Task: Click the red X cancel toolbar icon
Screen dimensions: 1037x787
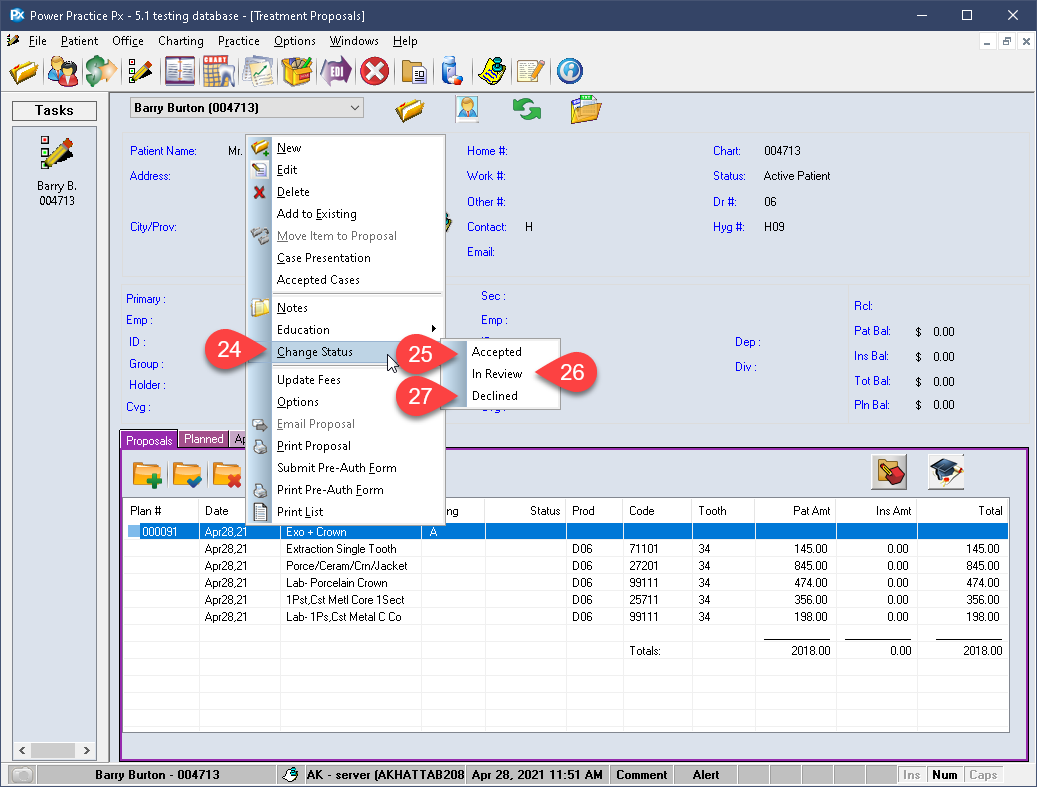Action: coord(374,71)
